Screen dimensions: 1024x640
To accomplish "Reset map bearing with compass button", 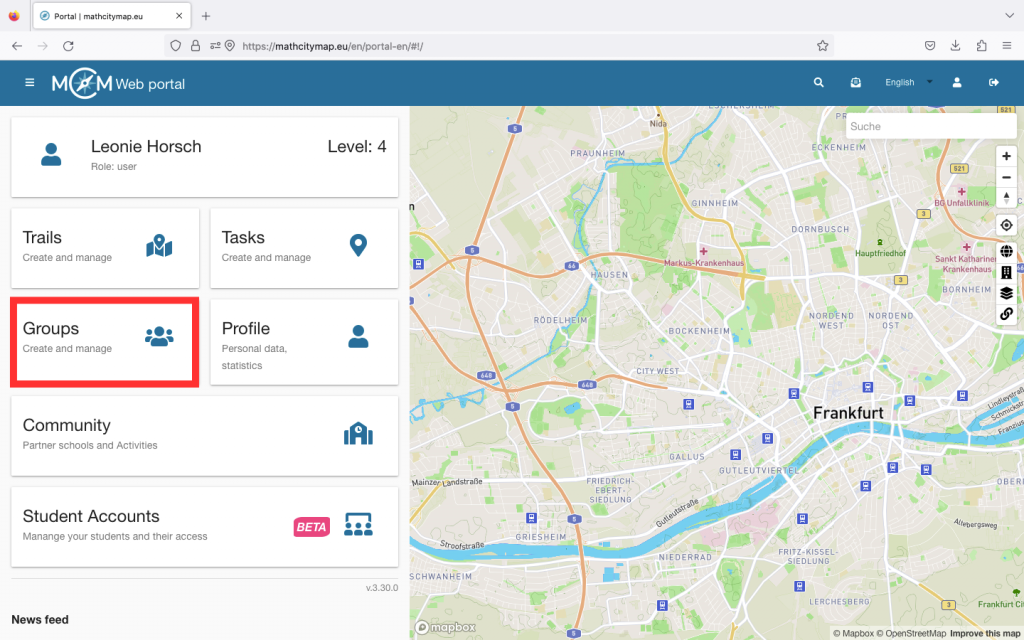I will coord(1006,198).
